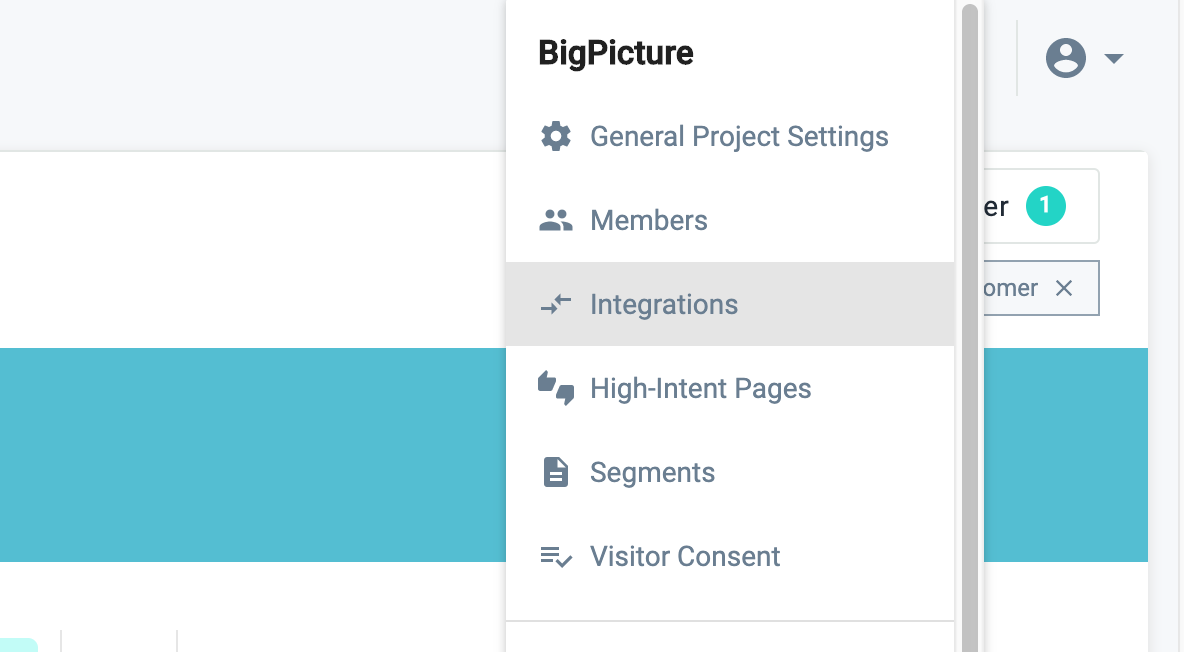1184x652 pixels.
Task: Click the people icon beside Members
Action: [556, 220]
